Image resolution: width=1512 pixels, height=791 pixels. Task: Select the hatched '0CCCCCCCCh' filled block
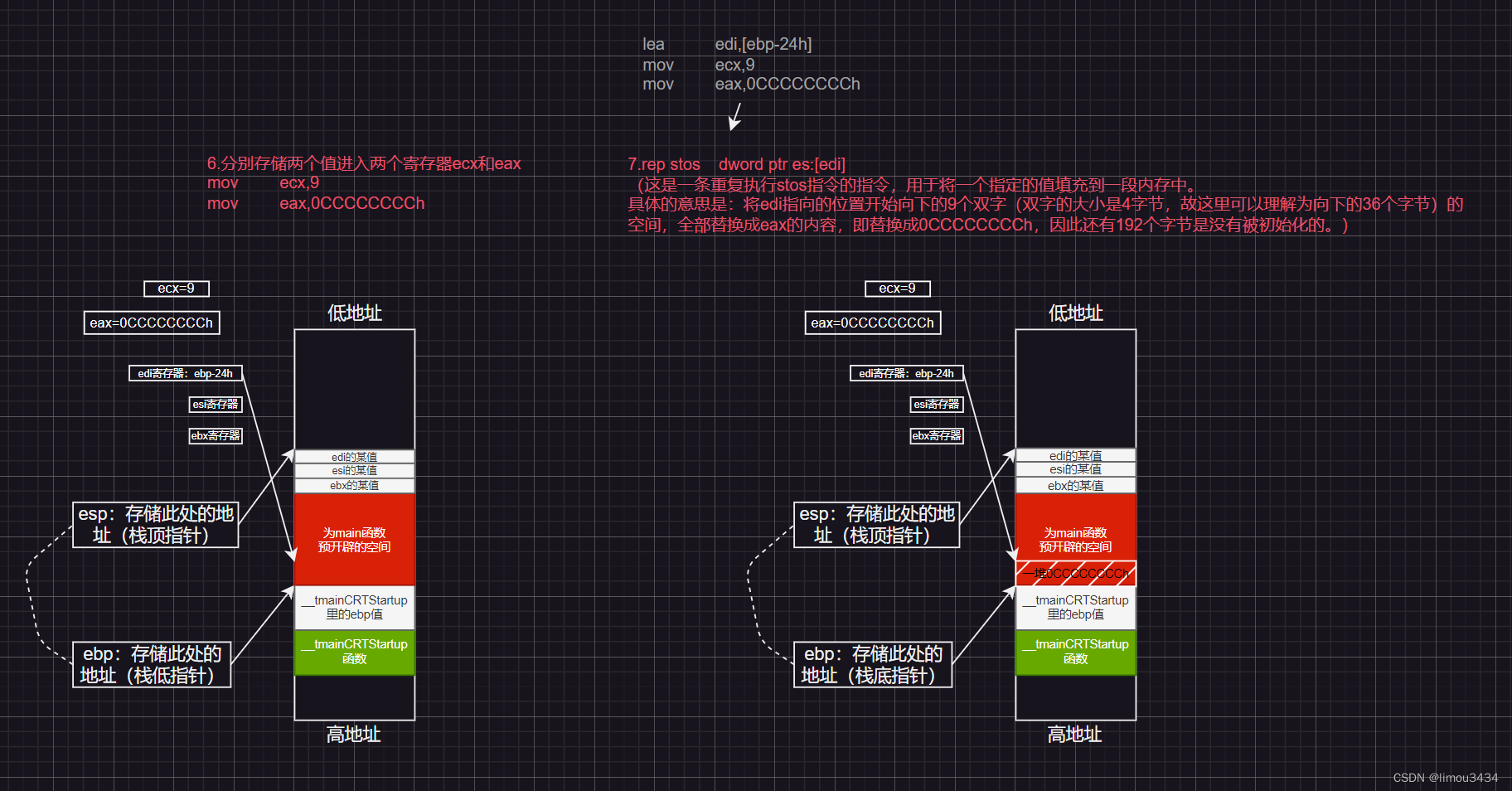[1076, 574]
